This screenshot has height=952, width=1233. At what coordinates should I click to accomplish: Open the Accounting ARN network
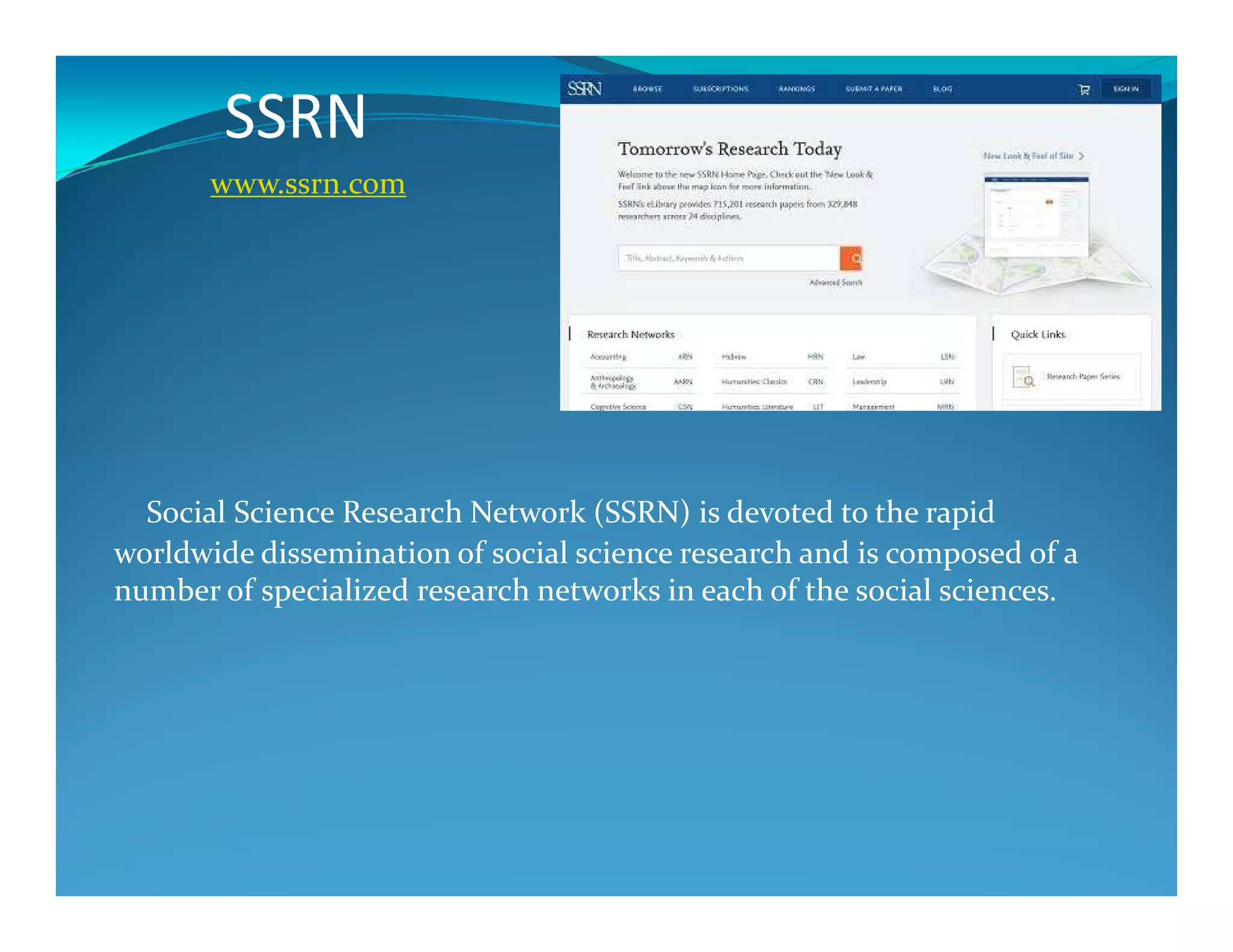[x=641, y=357]
